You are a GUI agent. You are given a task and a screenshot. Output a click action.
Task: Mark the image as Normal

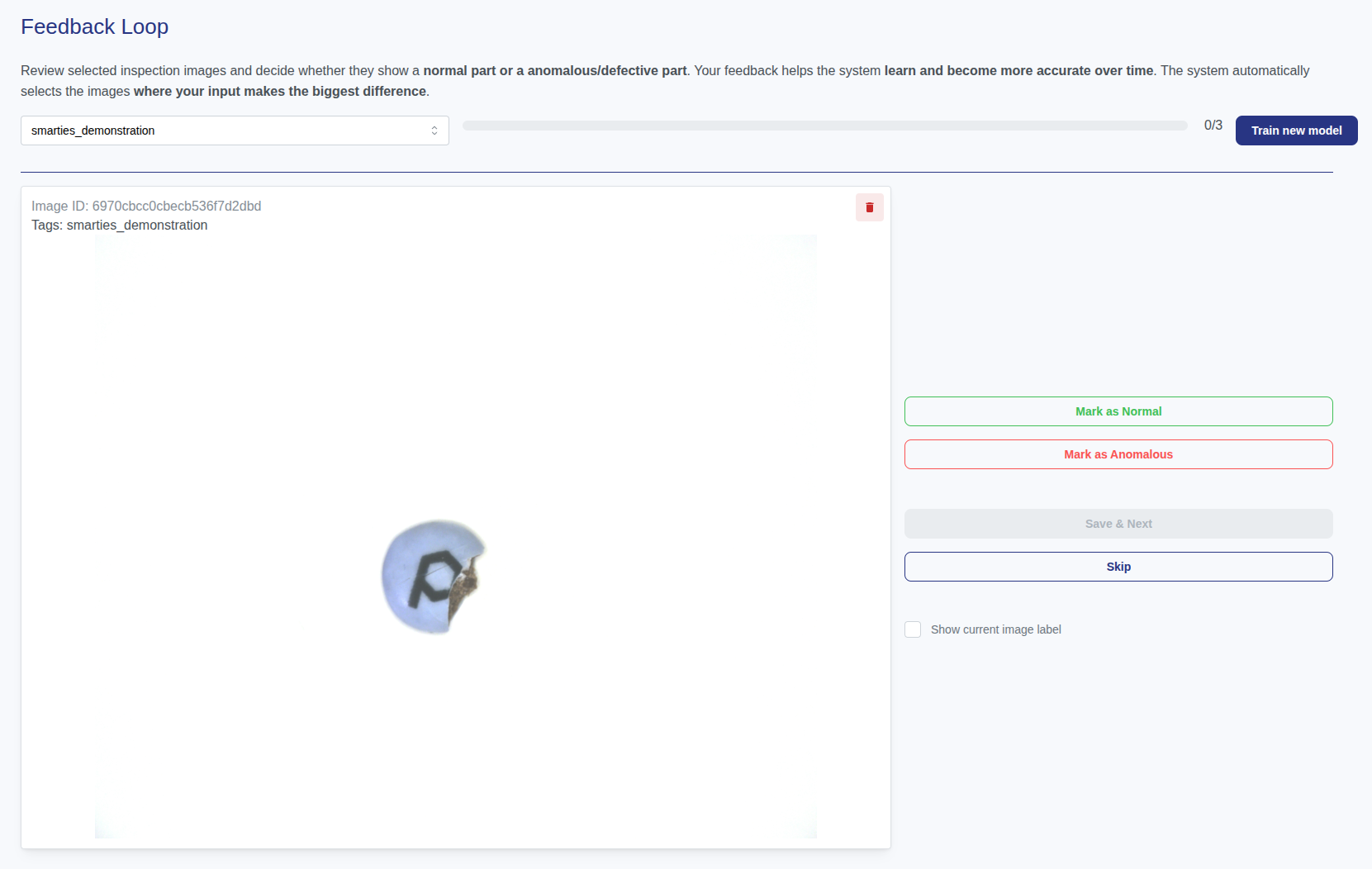tap(1118, 411)
